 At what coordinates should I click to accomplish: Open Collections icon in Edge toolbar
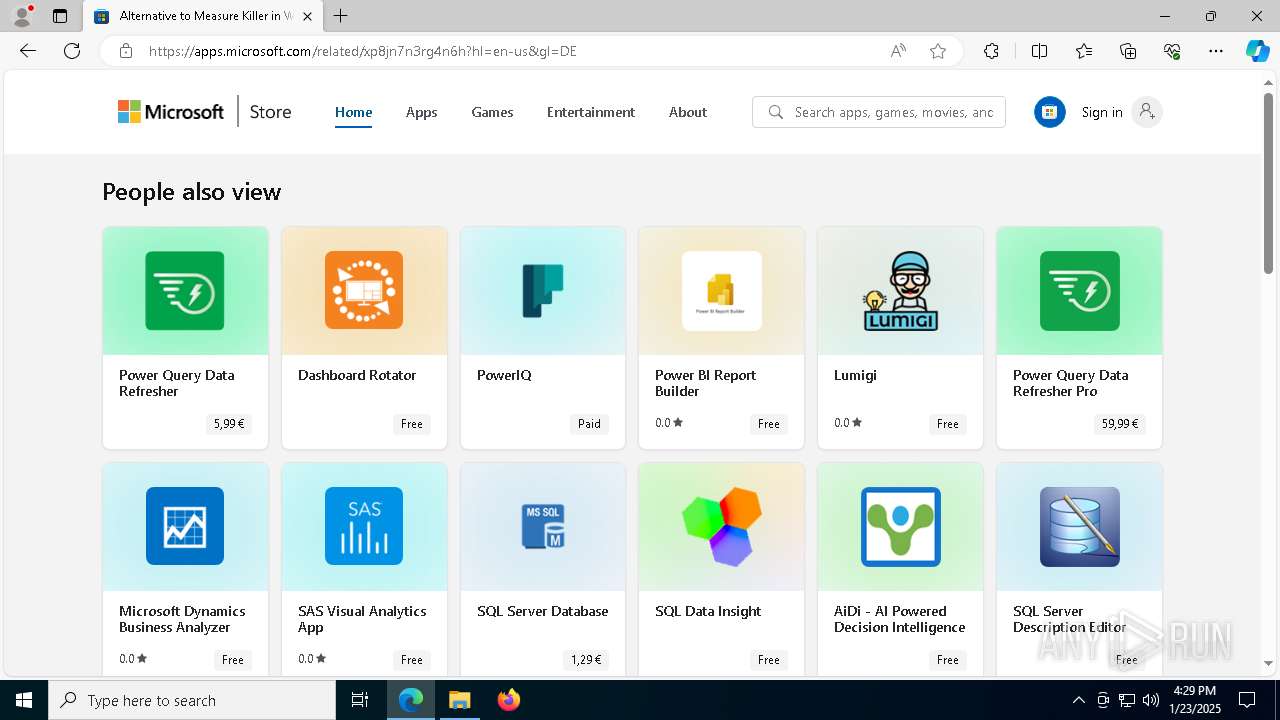(x=1128, y=51)
